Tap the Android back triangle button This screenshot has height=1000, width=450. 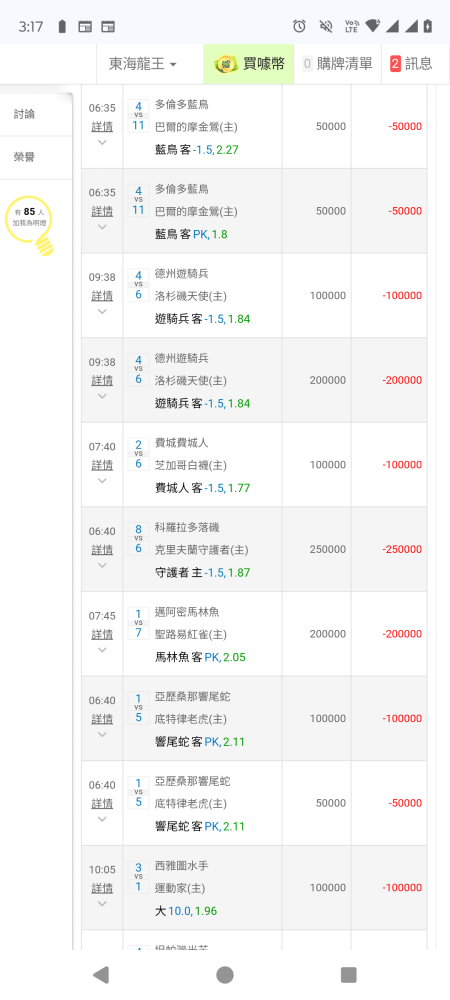click(101, 974)
